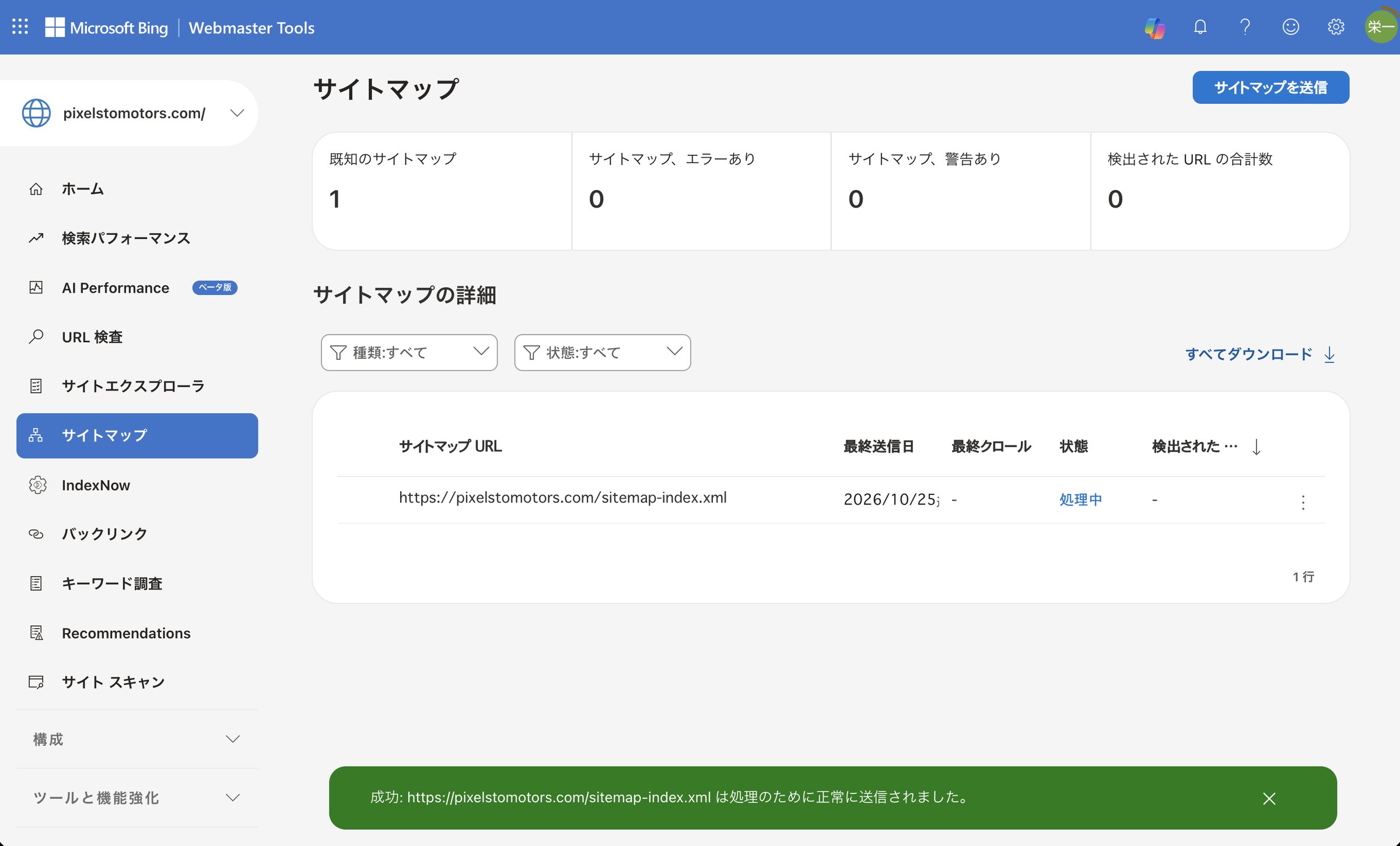The height and width of the screenshot is (846, 1400).
Task: Click the globe icon beside pixelstomotors.com
Action: coord(36,113)
